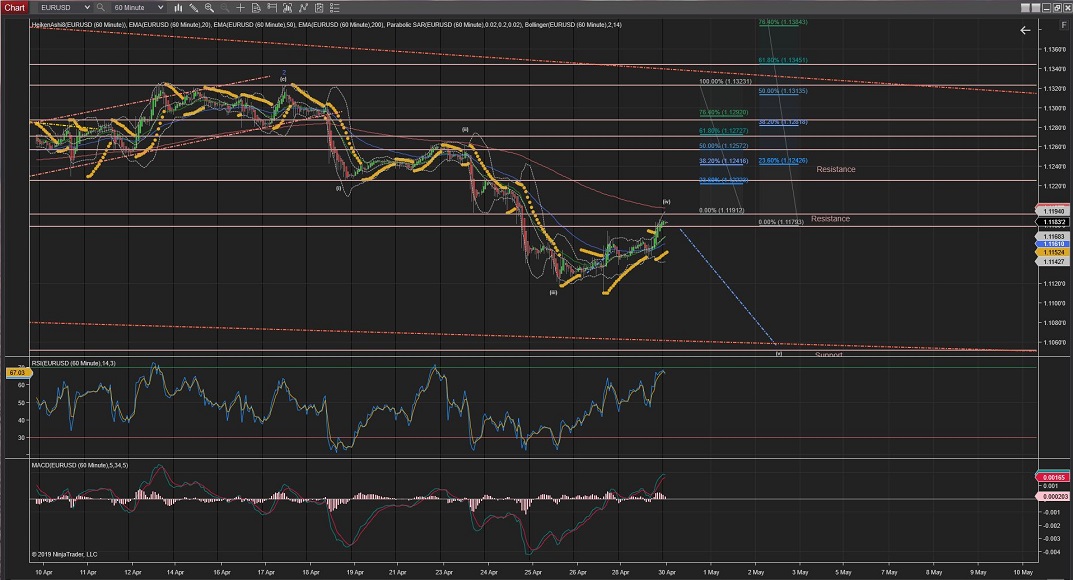The image size is (1073, 580).
Task: Select the Chart tab
Action: click(x=16, y=7)
